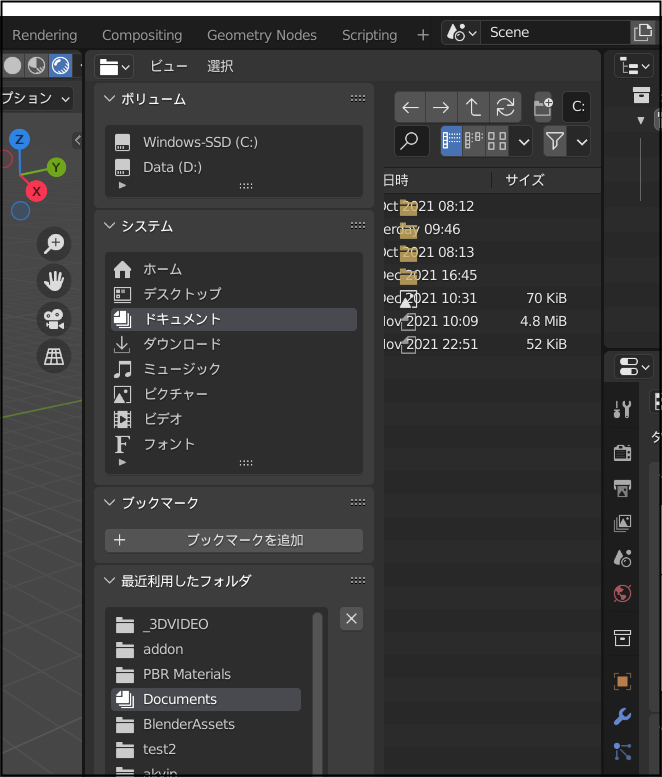Open the ビュー menu
The width and height of the screenshot is (662, 777).
point(168,66)
